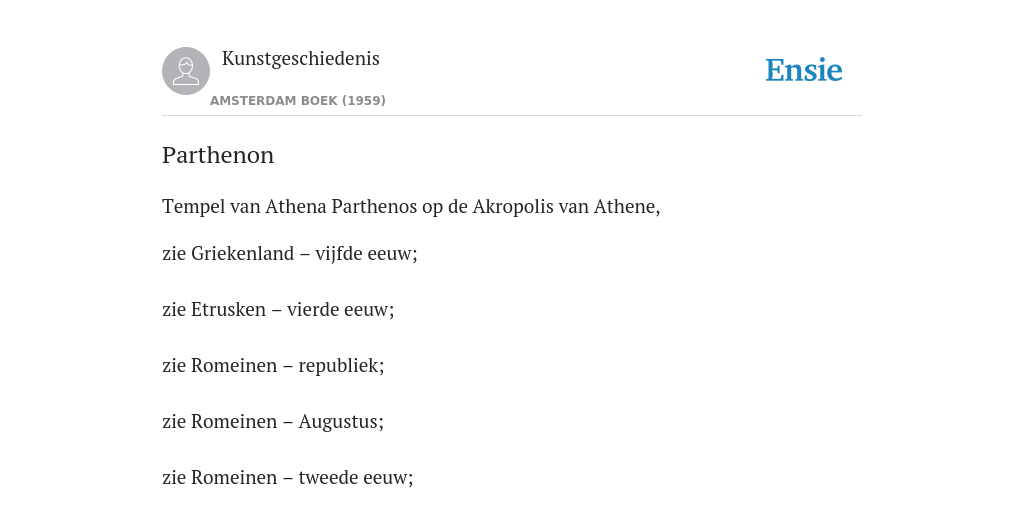This screenshot has height=512, width=1024.
Task: Click the word republiek
Action: [339, 366]
